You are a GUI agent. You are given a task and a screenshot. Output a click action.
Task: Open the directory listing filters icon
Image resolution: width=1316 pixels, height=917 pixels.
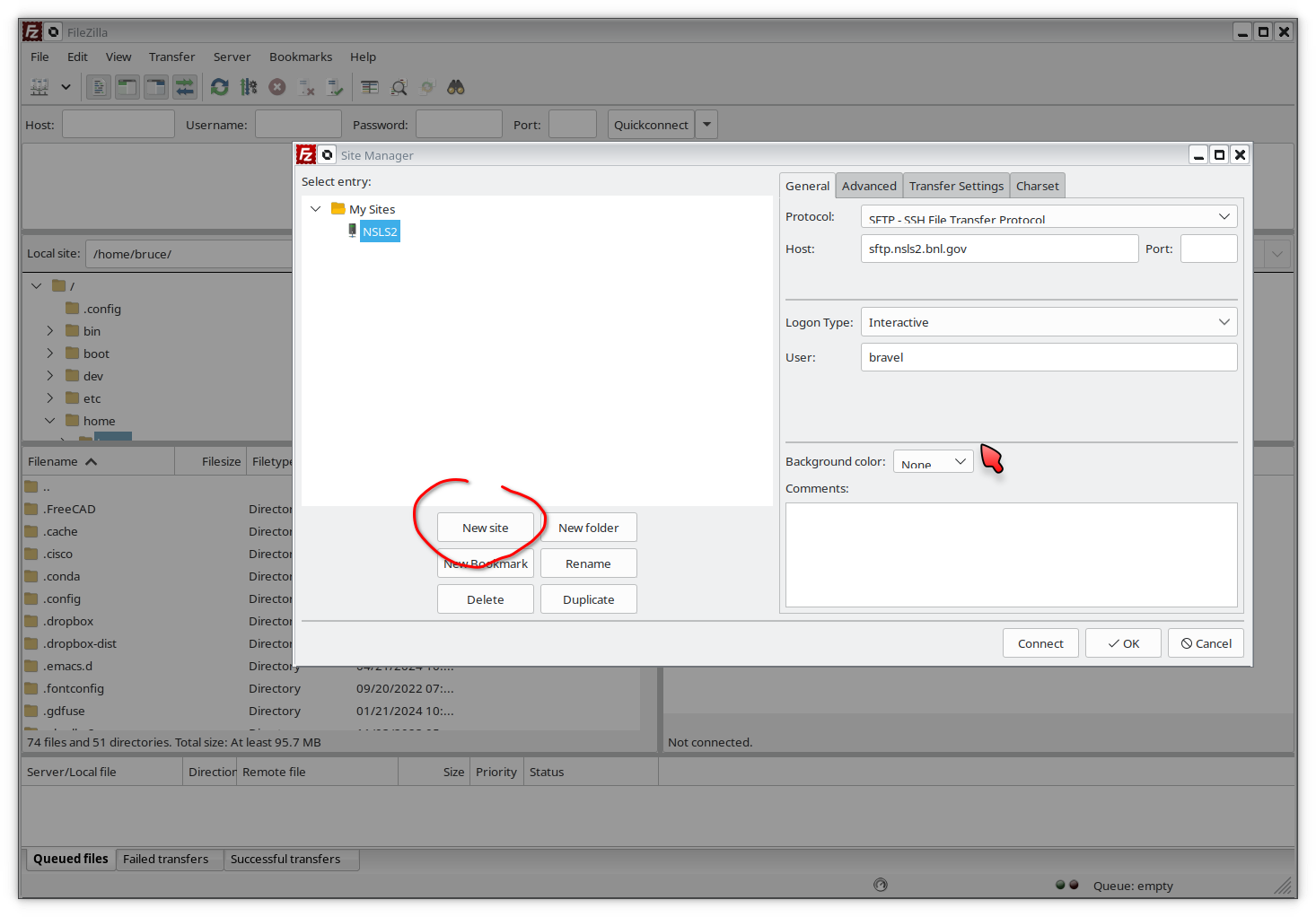point(370,87)
